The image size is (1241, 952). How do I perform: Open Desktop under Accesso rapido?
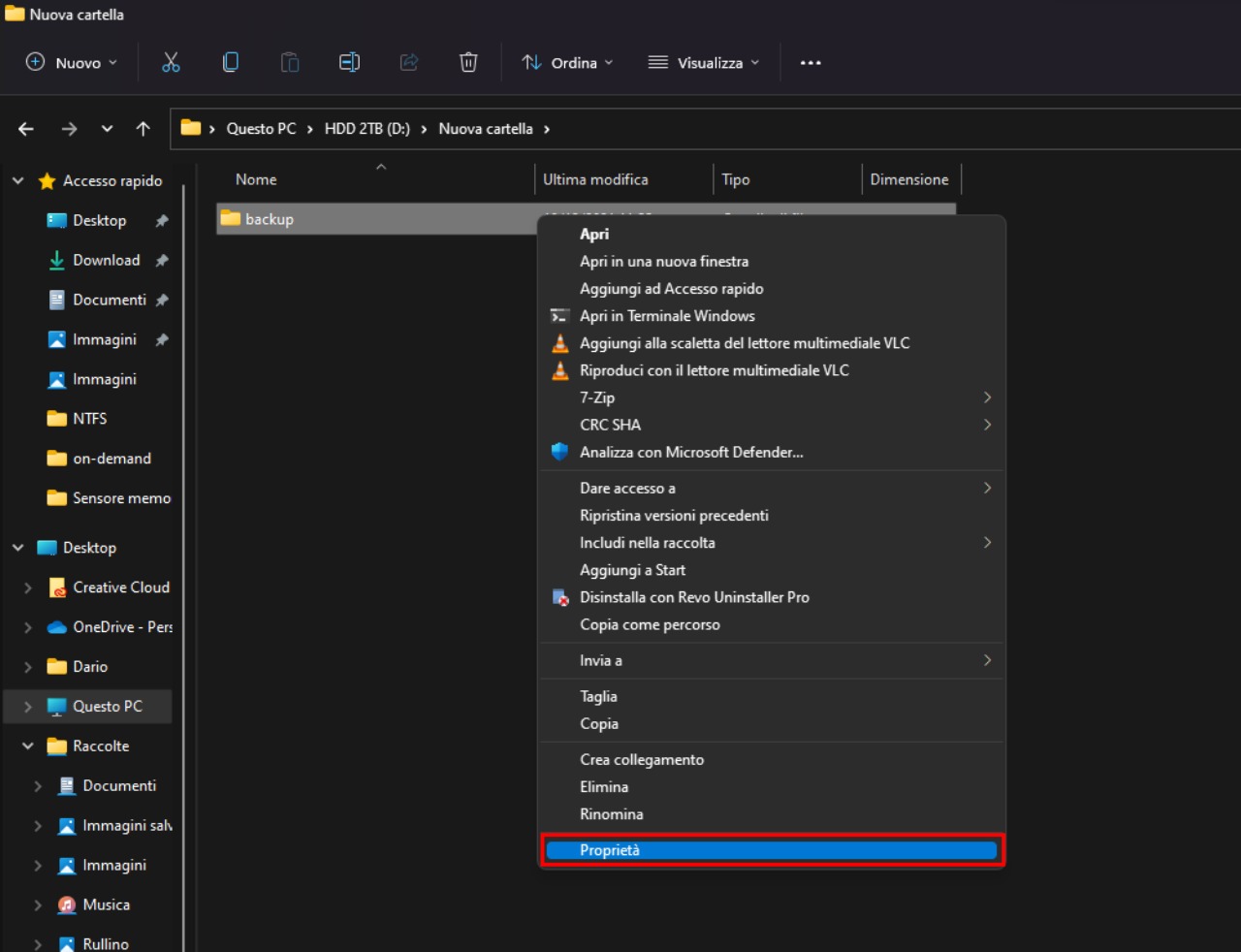(99, 221)
